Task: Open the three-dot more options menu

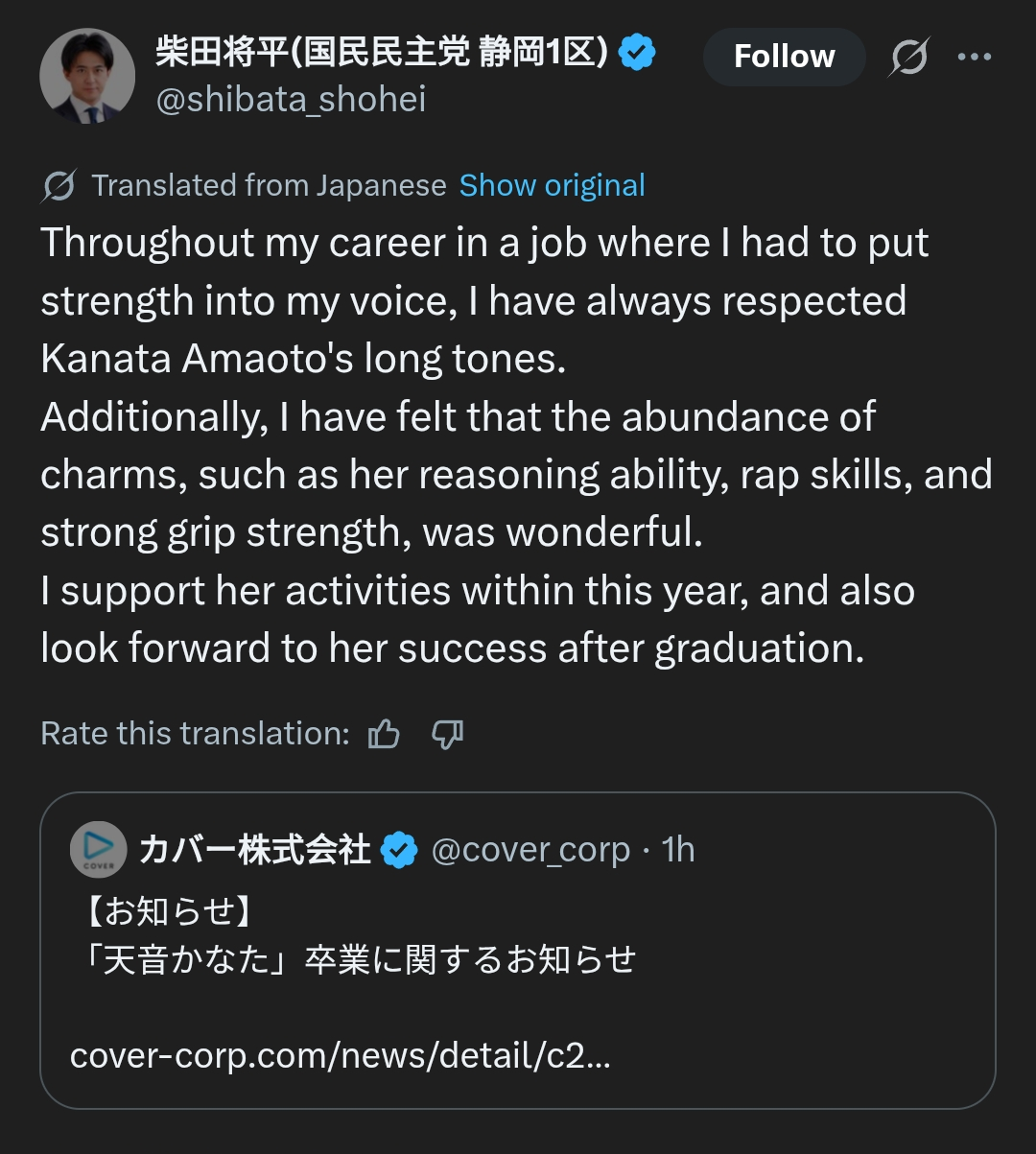Action: (975, 58)
